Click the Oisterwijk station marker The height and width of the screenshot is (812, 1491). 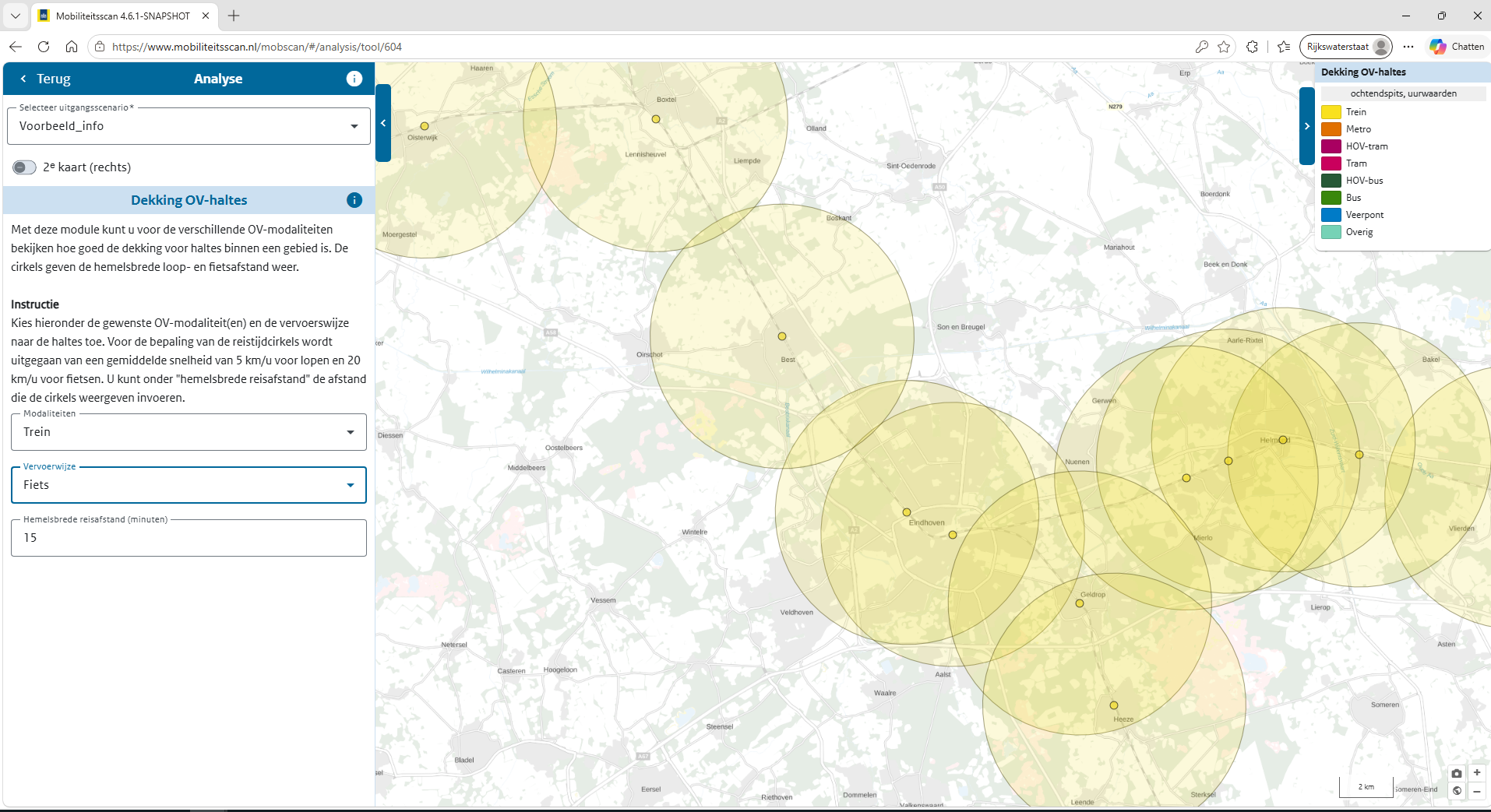(425, 126)
